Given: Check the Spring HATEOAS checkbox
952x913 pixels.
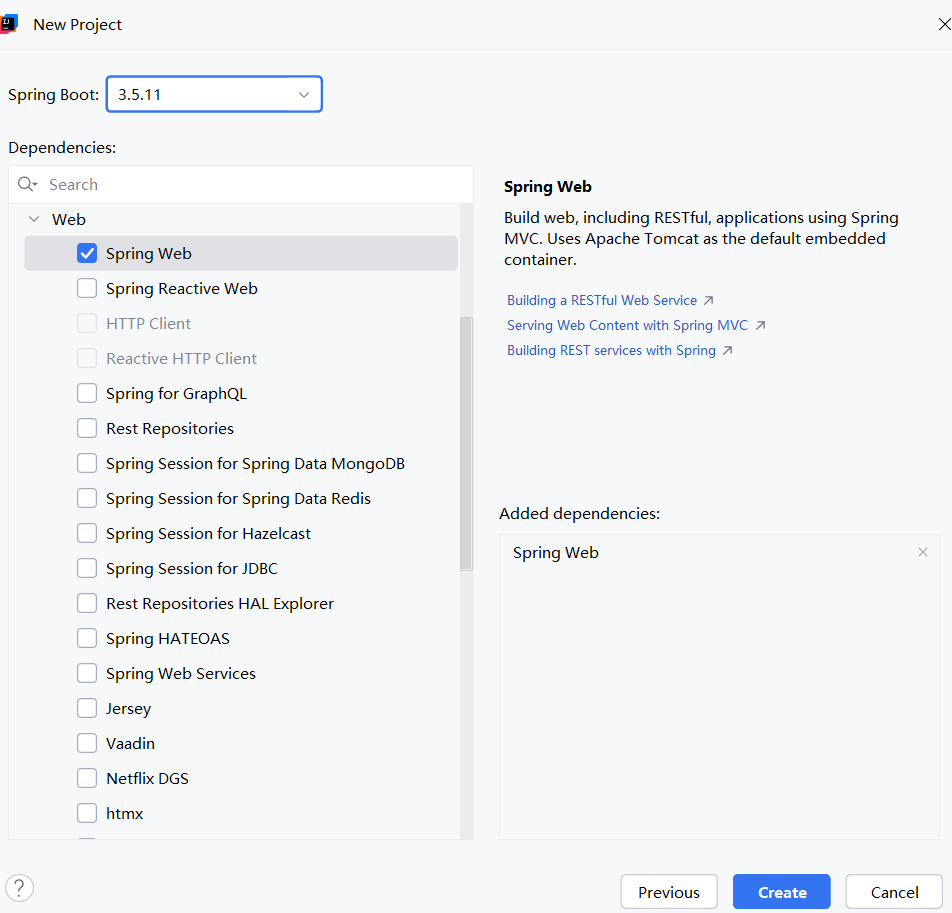Looking at the screenshot, I should tap(87, 639).
